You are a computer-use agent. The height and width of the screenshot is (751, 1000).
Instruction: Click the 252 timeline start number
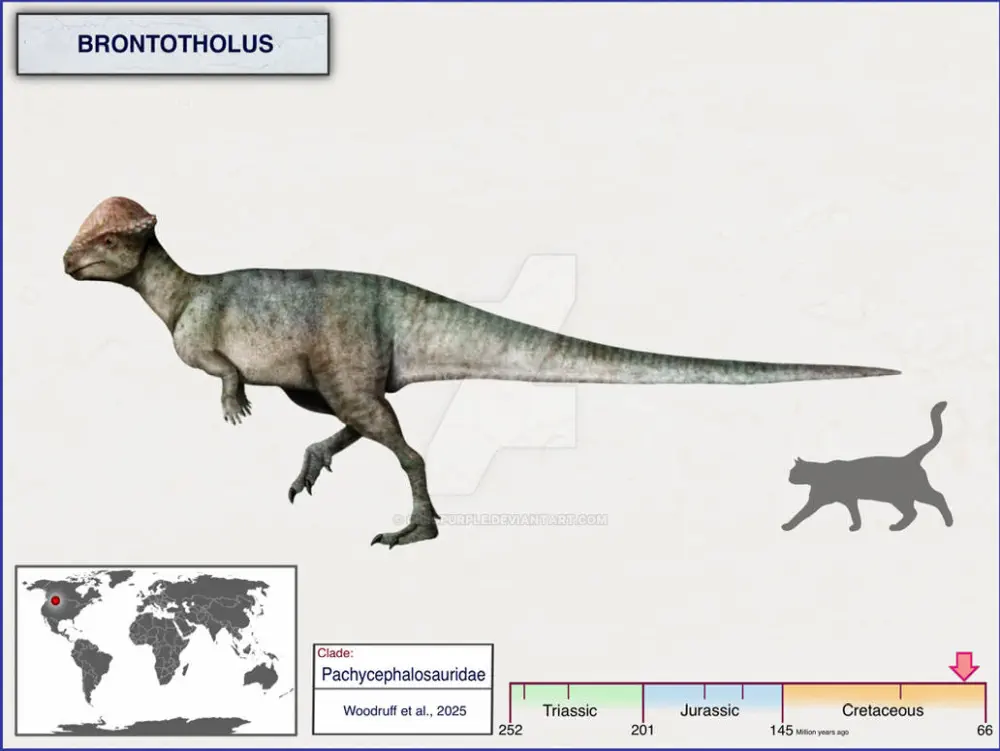pyautogui.click(x=511, y=730)
